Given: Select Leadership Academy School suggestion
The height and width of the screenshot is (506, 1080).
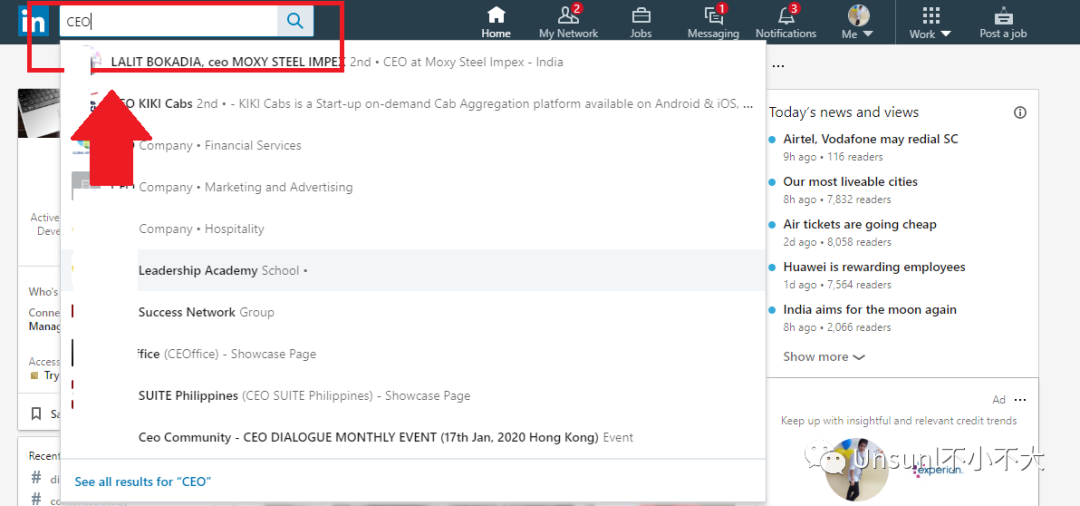Looking at the screenshot, I should tap(218, 270).
